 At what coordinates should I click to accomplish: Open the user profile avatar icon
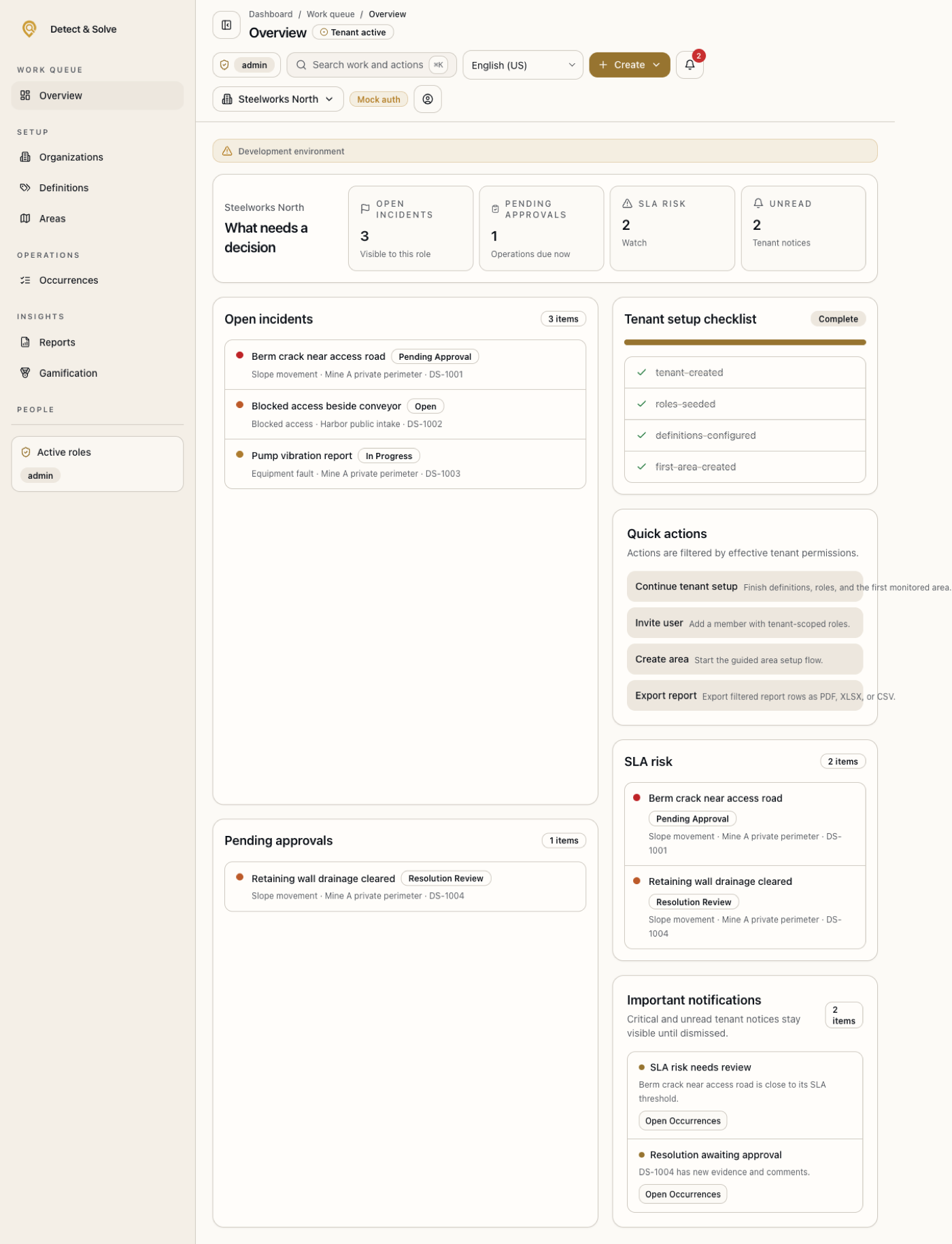click(x=428, y=99)
